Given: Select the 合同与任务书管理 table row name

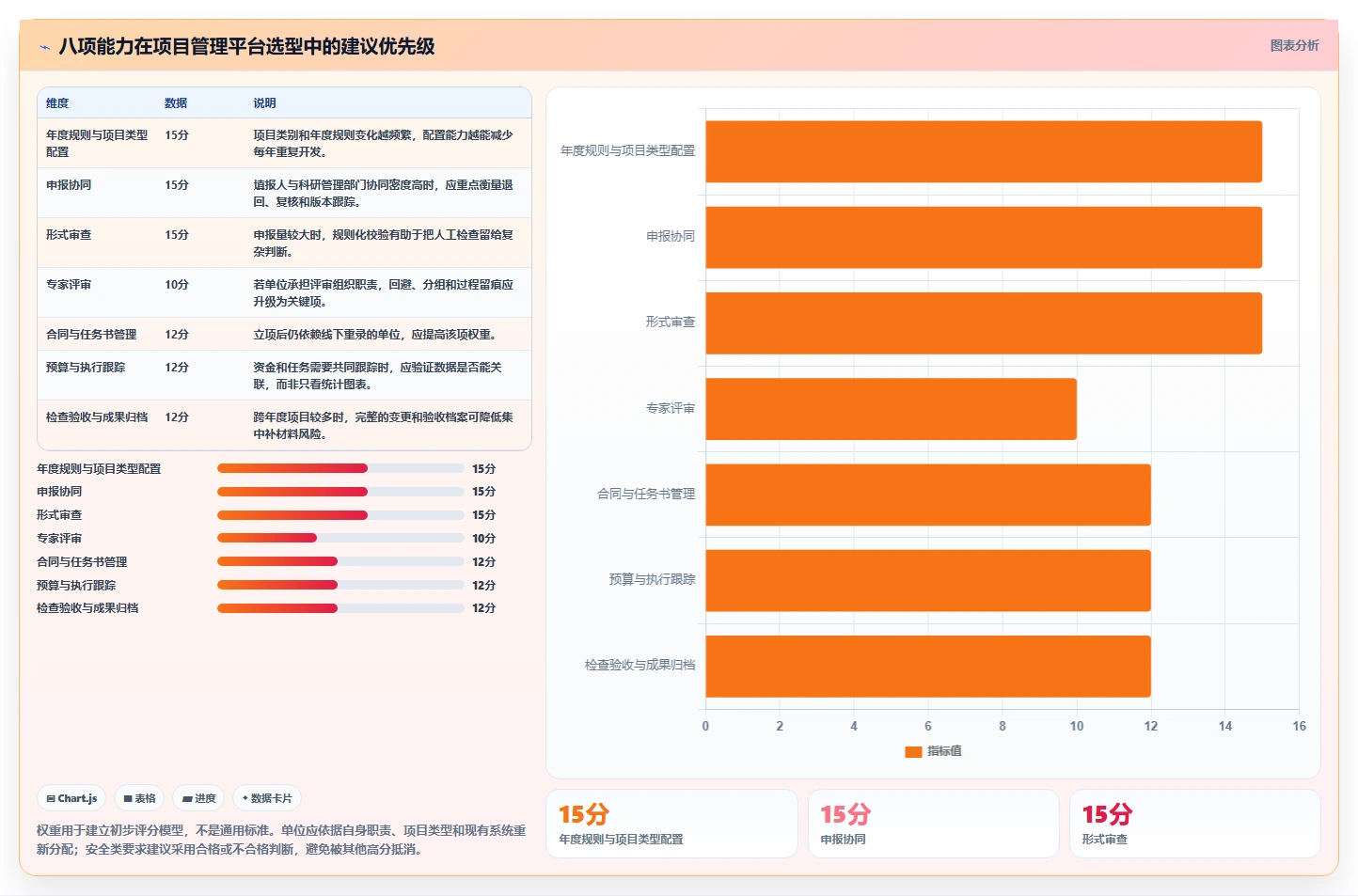Looking at the screenshot, I should (91, 335).
